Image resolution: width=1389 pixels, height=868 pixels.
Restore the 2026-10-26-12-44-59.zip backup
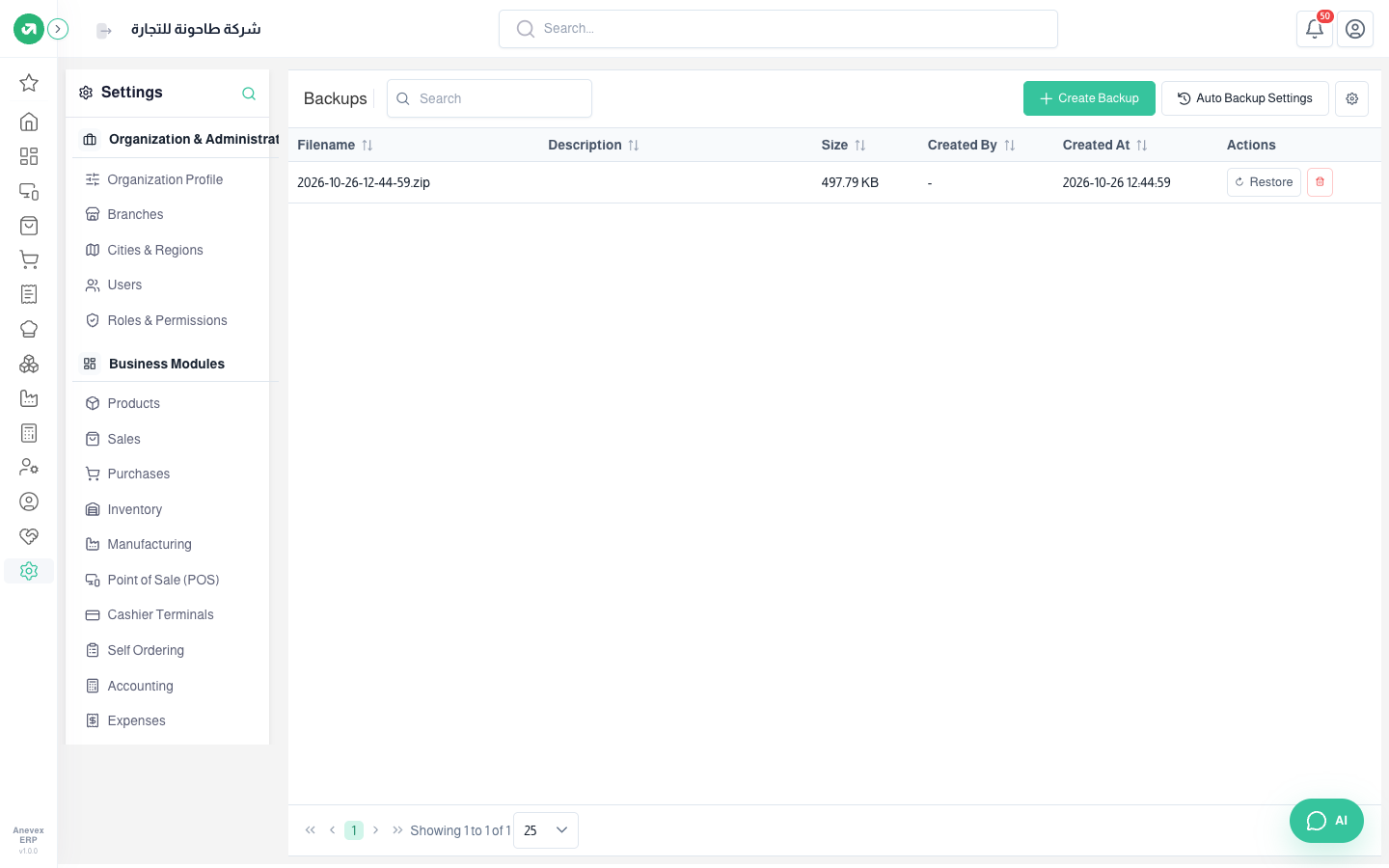[x=1264, y=182]
